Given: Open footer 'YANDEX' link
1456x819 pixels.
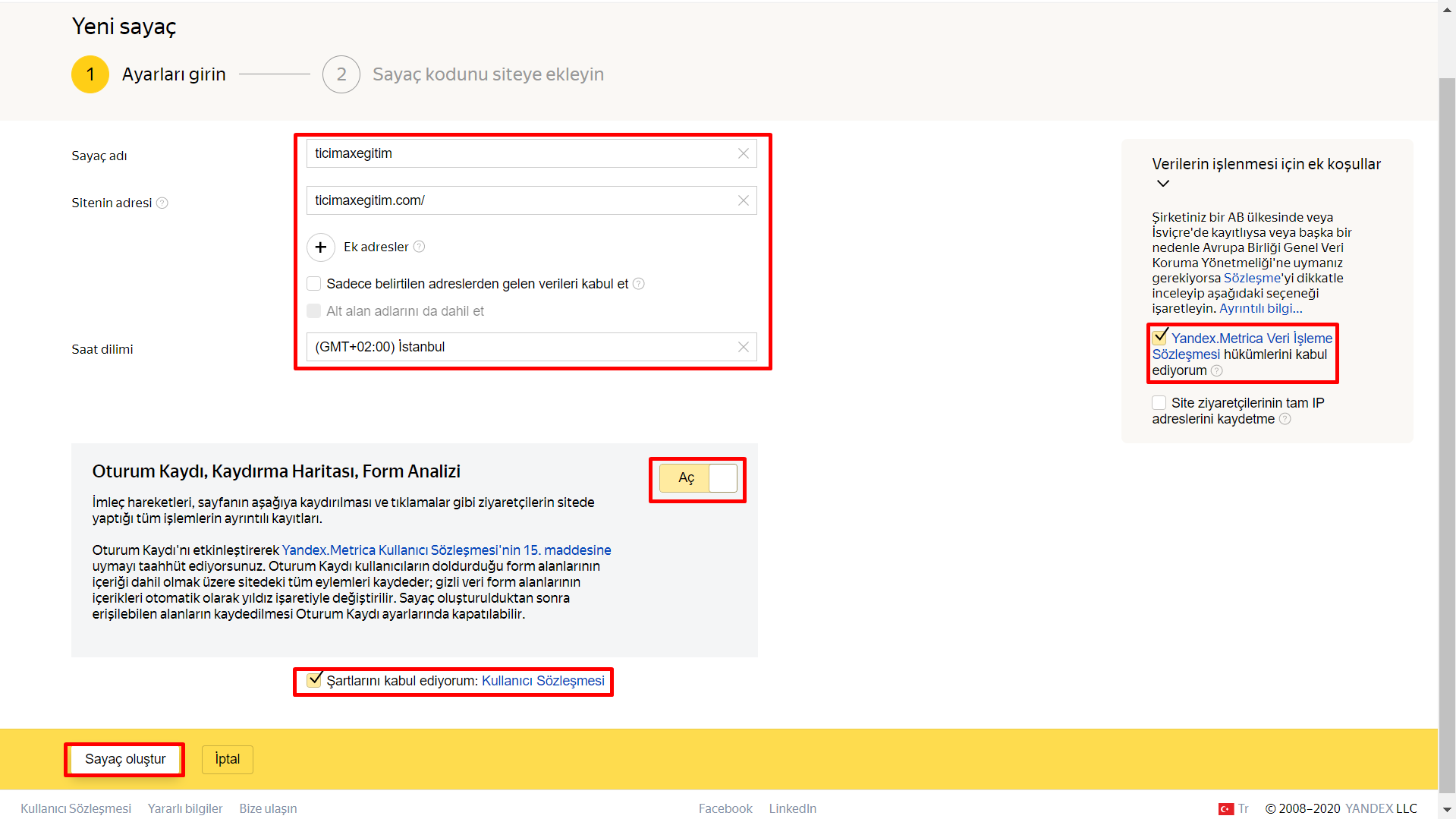Looking at the screenshot, I should tap(1369, 809).
